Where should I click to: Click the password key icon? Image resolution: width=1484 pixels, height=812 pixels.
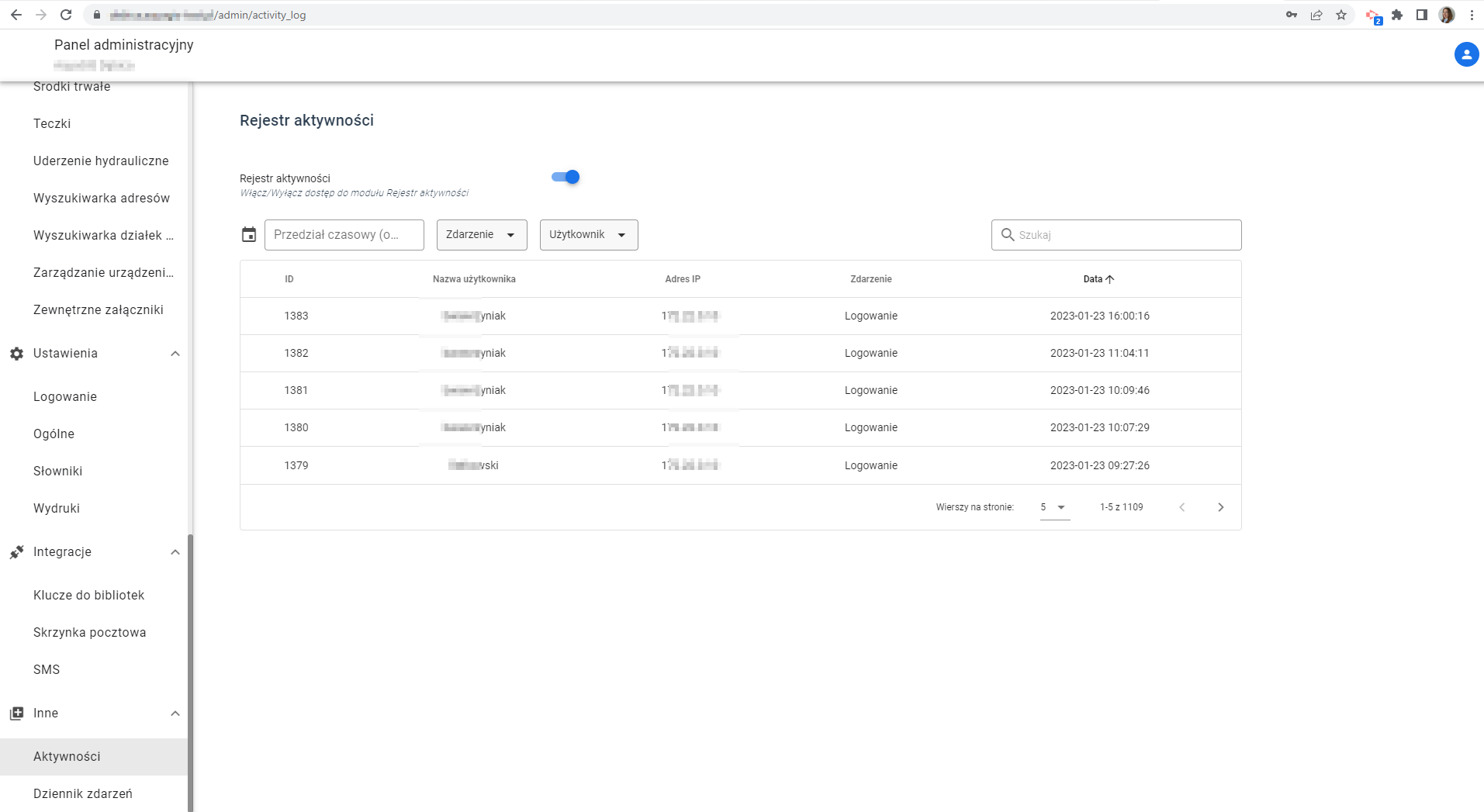(1292, 15)
